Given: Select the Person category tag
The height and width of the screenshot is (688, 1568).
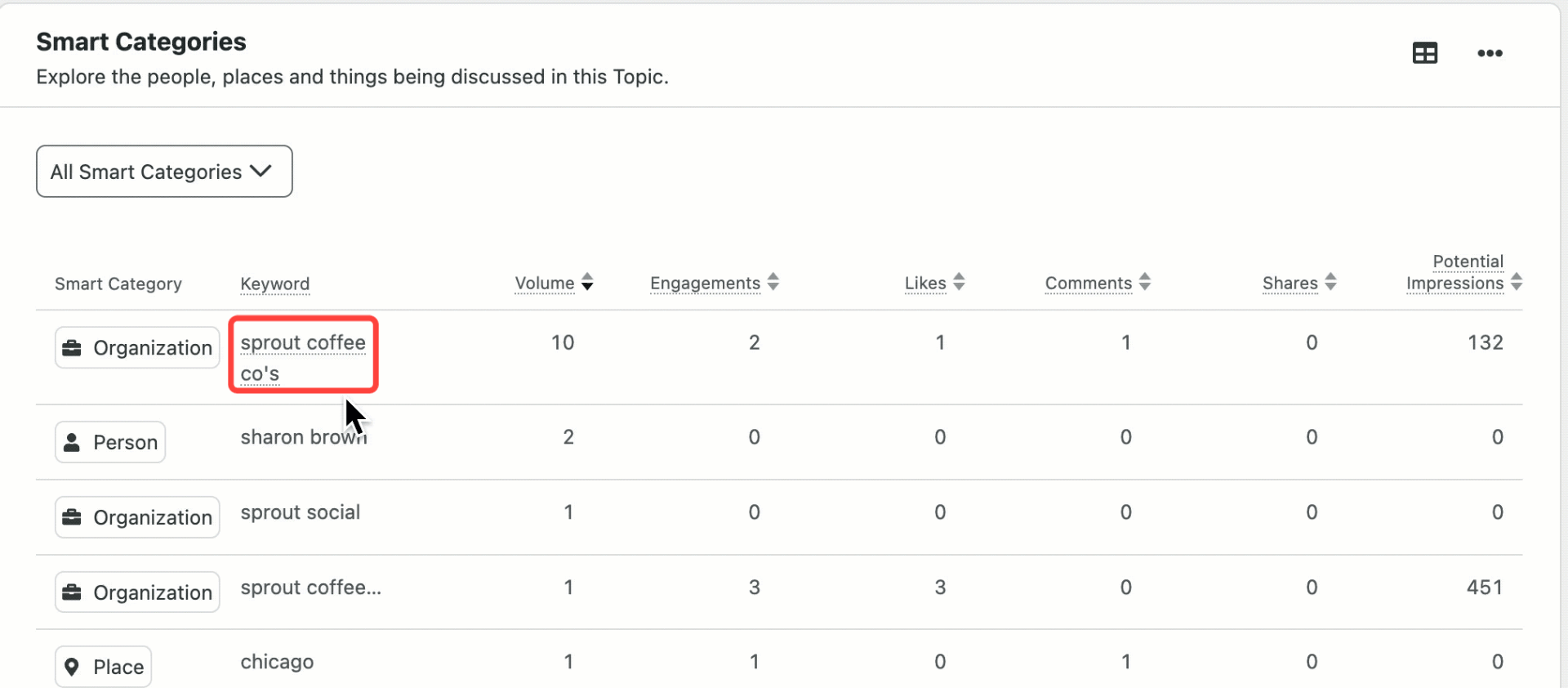Looking at the screenshot, I should point(110,442).
